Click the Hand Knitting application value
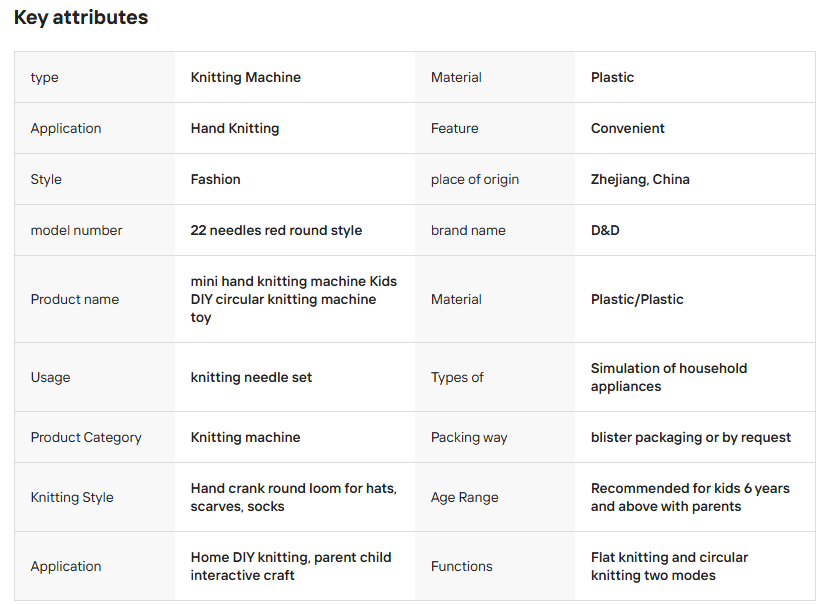Viewport: 818px width, 604px height. [x=235, y=128]
